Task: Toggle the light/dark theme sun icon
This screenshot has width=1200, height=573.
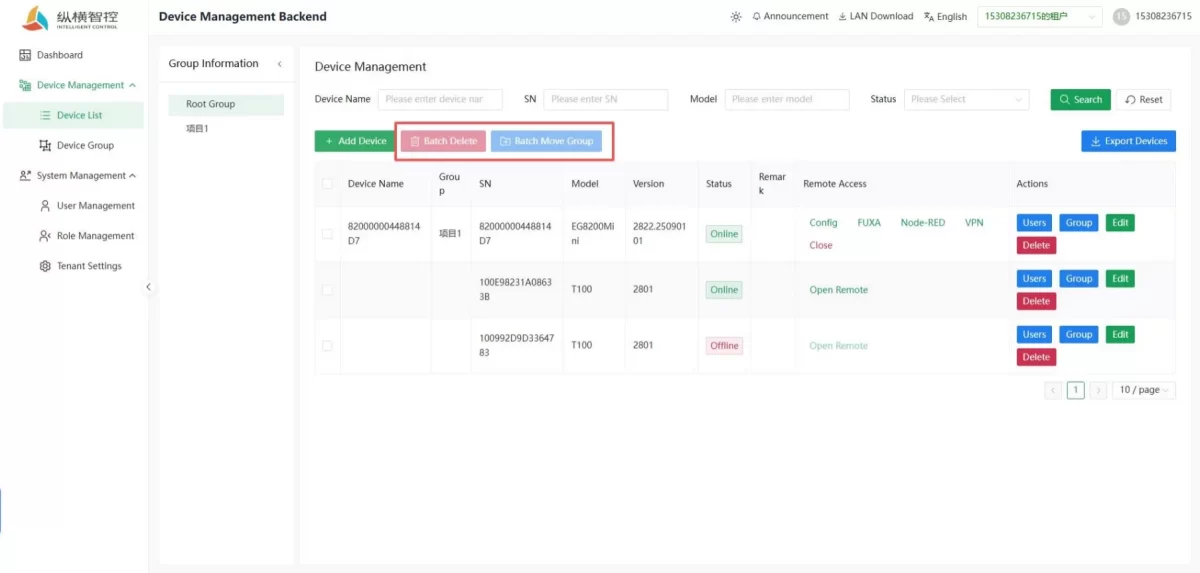Action: 736,17
